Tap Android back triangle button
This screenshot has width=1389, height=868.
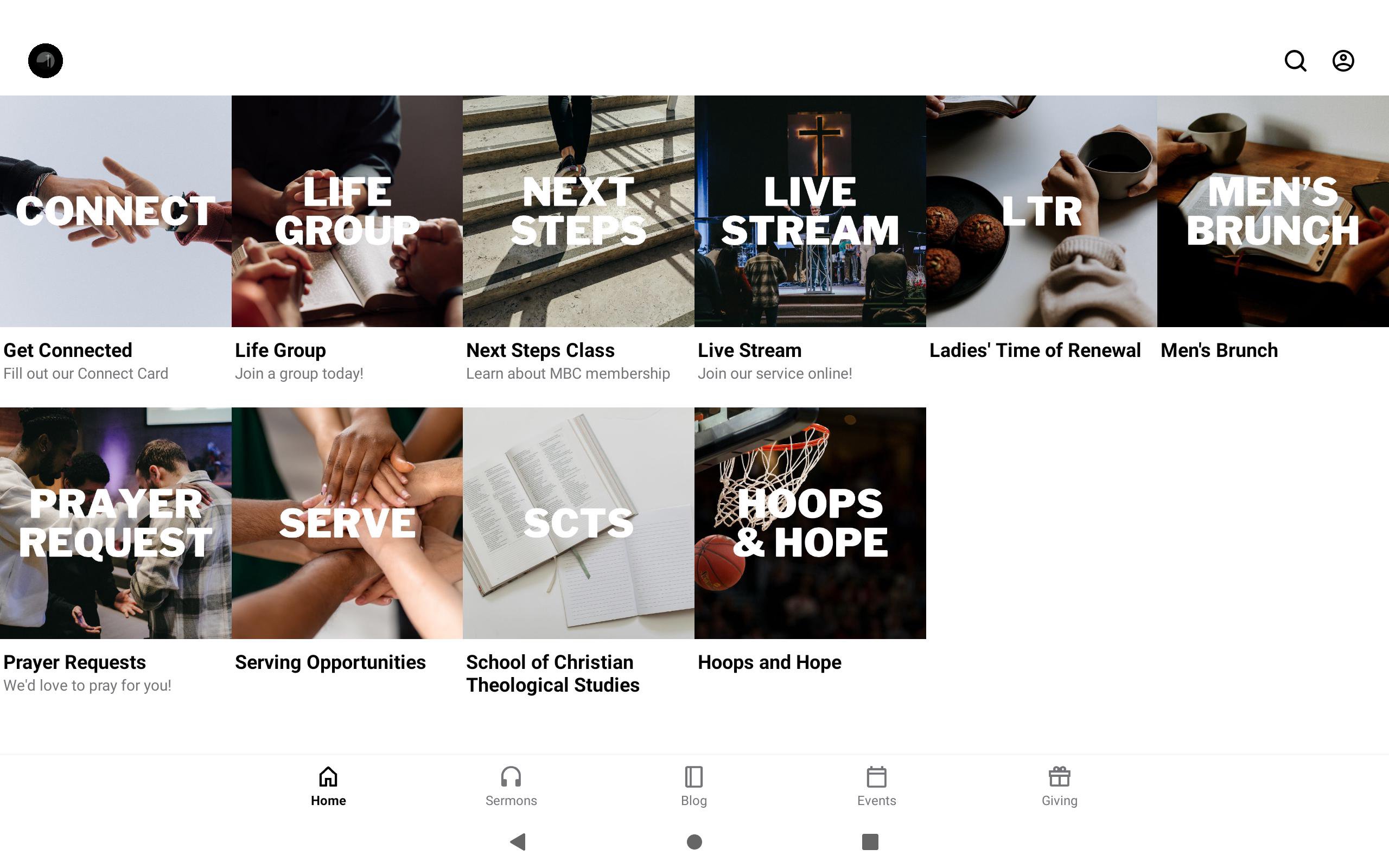pos(518,841)
